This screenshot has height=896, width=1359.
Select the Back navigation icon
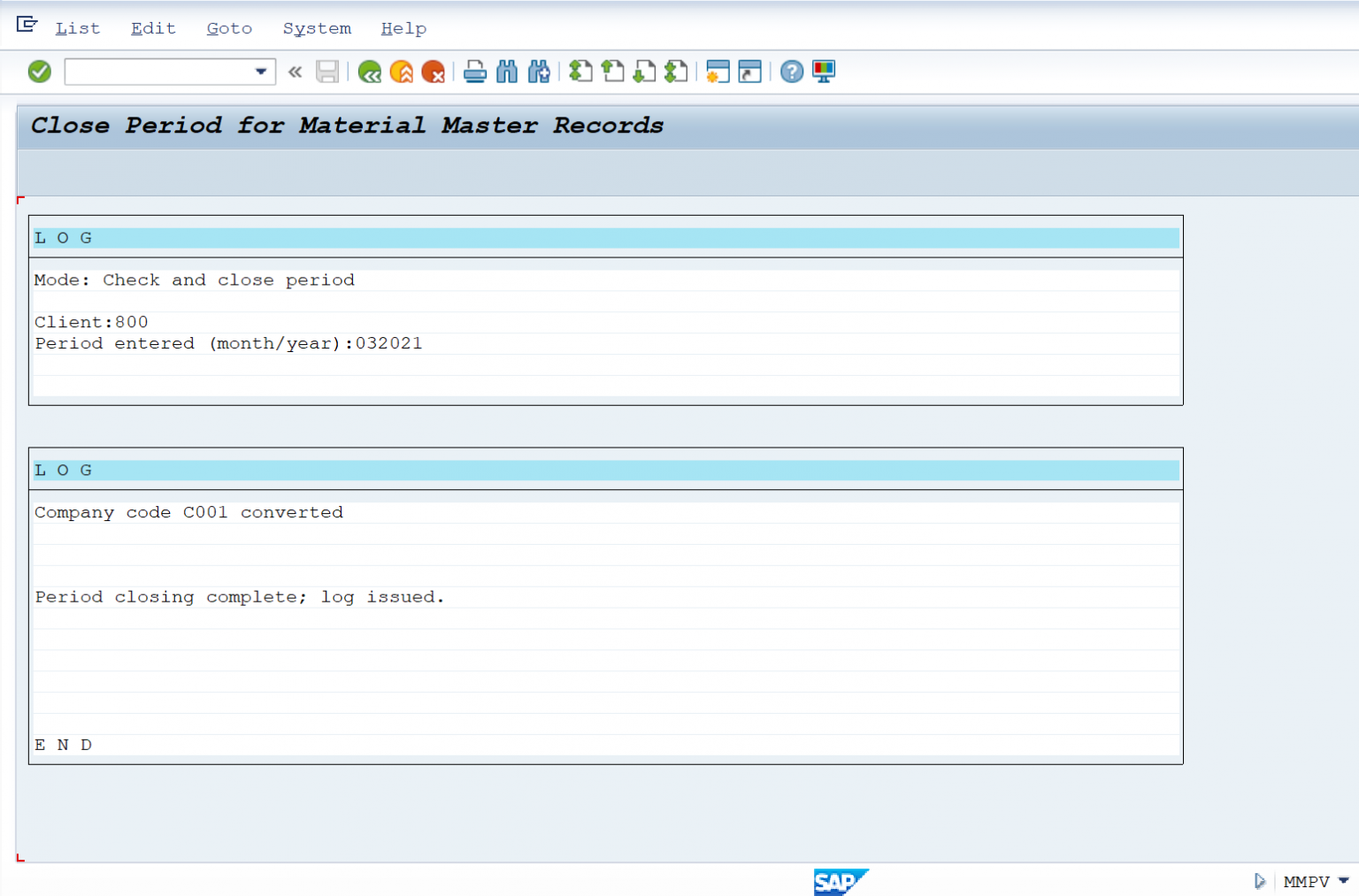click(371, 72)
